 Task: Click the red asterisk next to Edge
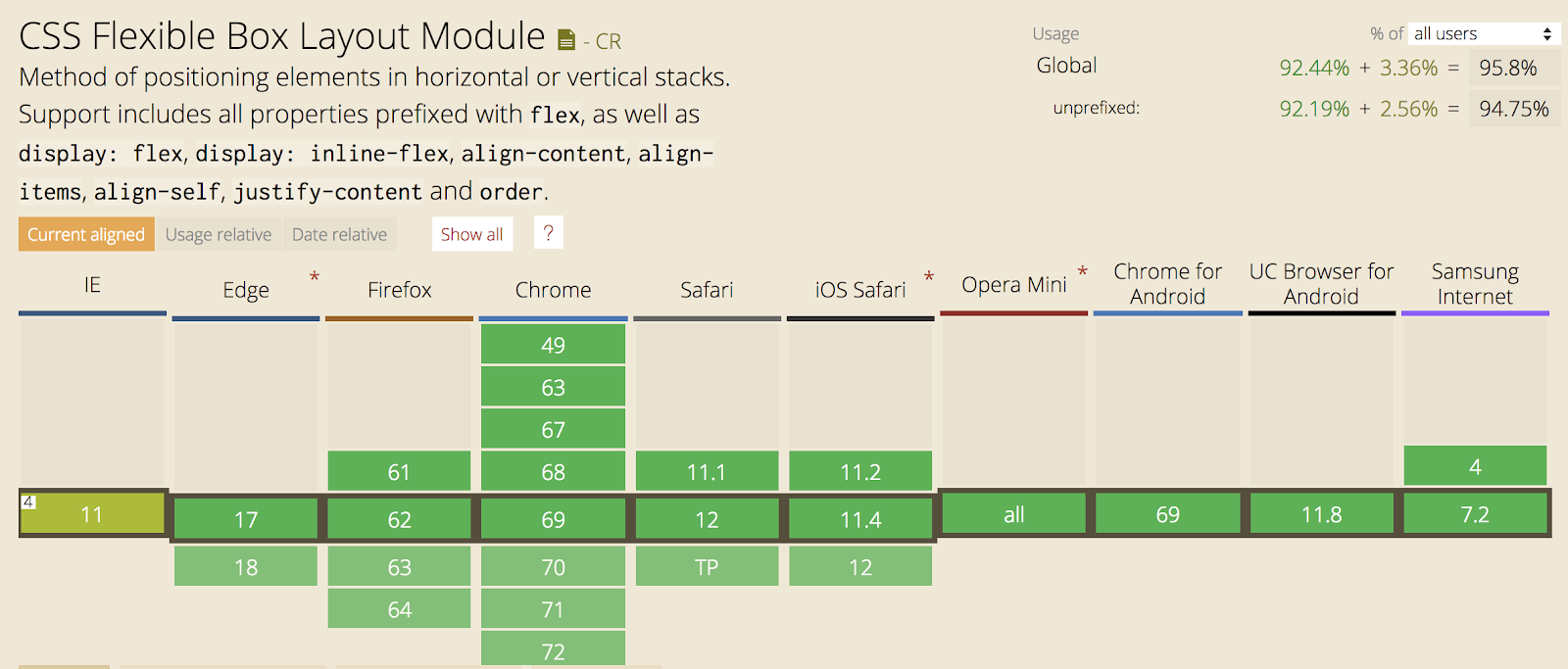coord(315,277)
